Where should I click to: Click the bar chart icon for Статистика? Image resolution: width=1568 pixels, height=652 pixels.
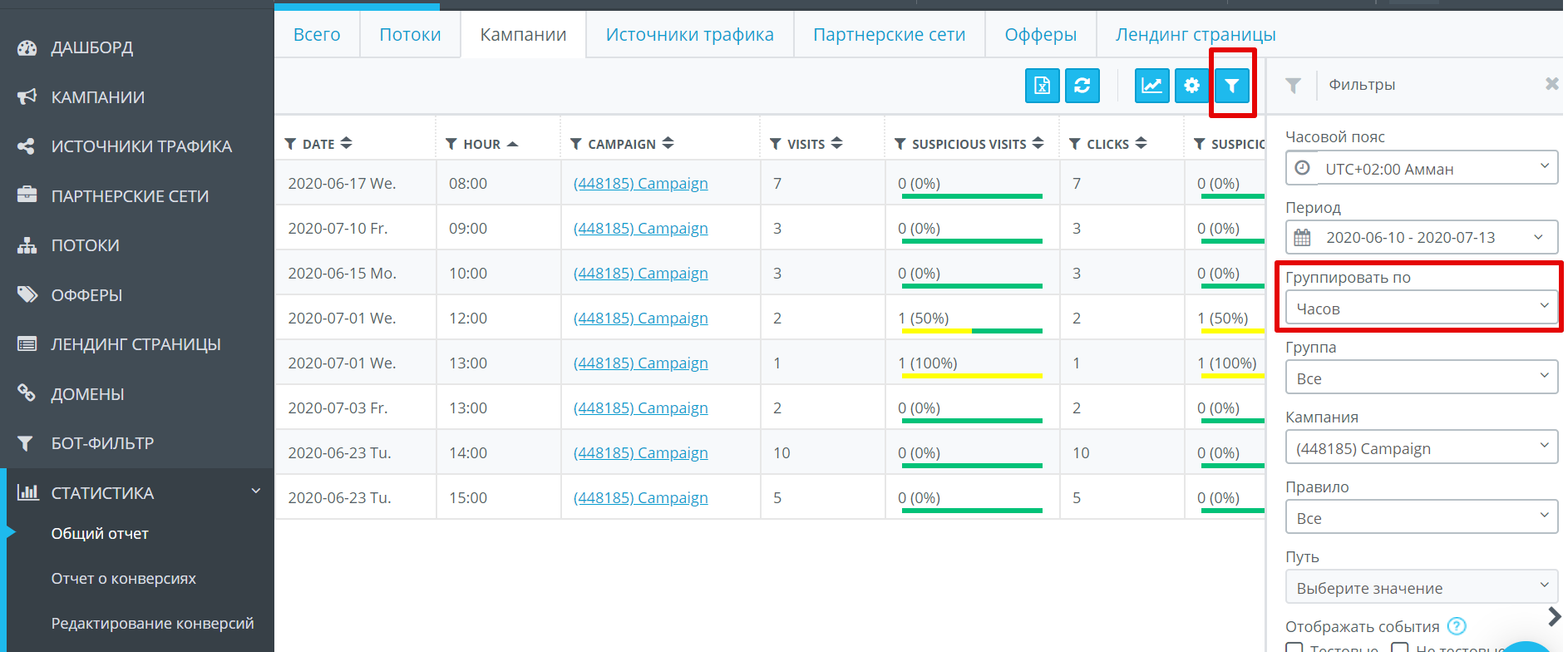tap(27, 492)
